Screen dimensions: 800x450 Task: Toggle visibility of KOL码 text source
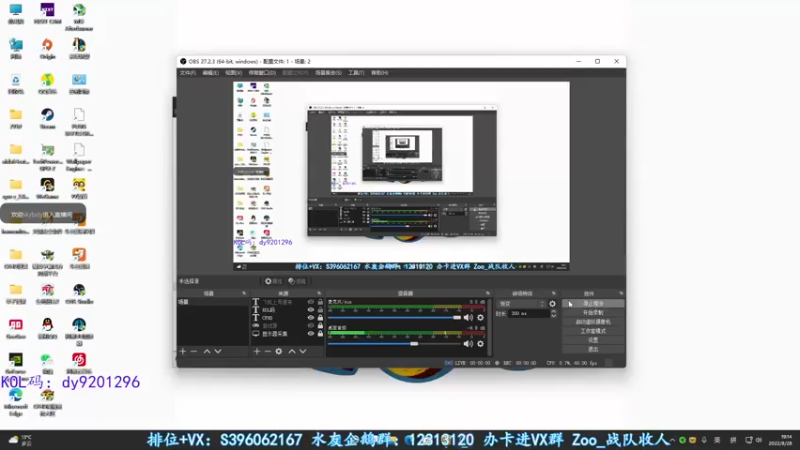tap(311, 310)
